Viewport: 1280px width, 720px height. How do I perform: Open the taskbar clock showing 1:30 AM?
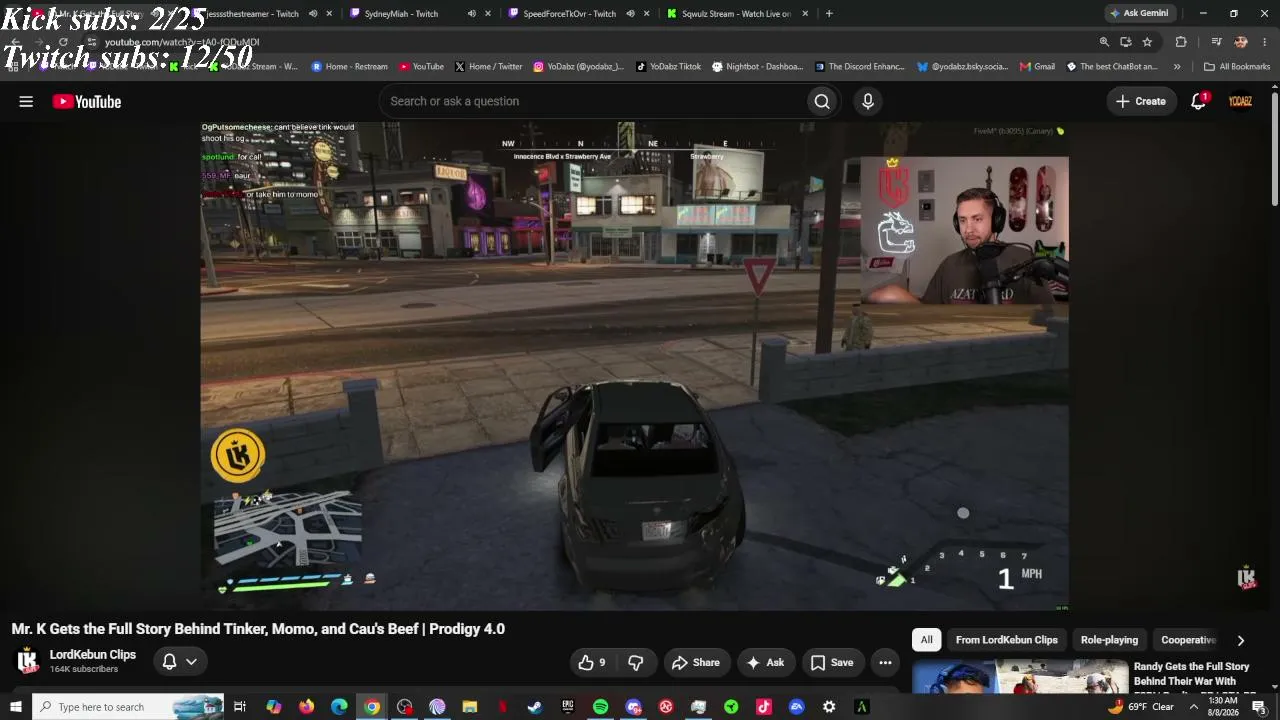[x=1224, y=707]
